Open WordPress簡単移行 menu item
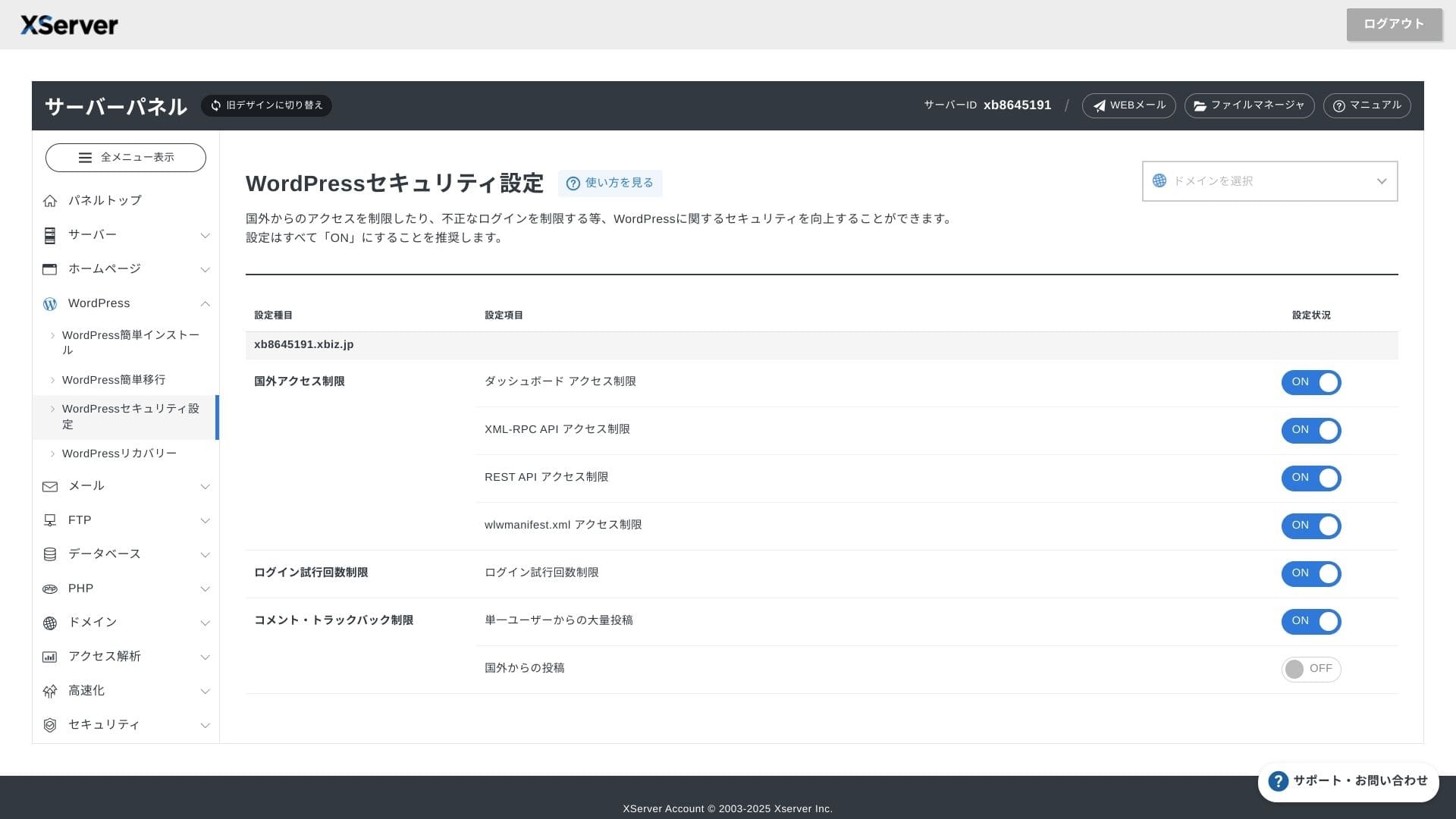1456x819 pixels. pyautogui.click(x=126, y=380)
